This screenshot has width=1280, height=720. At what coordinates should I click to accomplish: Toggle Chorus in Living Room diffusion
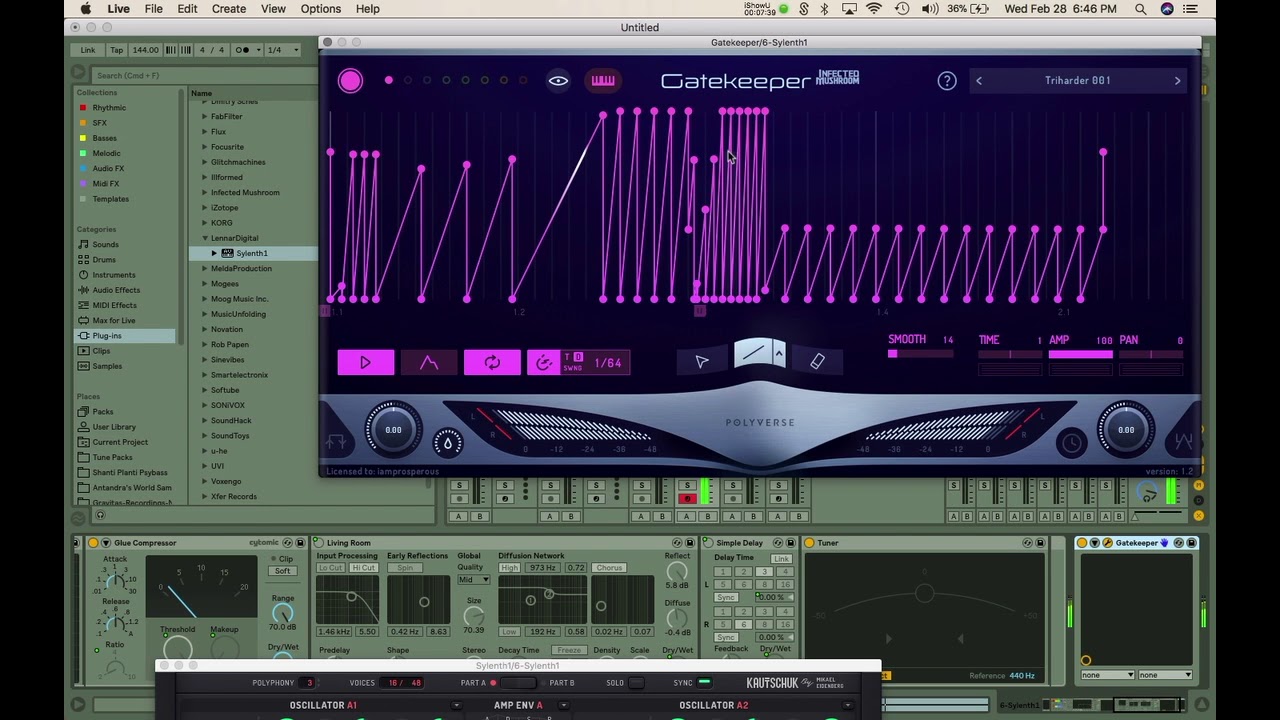point(609,568)
